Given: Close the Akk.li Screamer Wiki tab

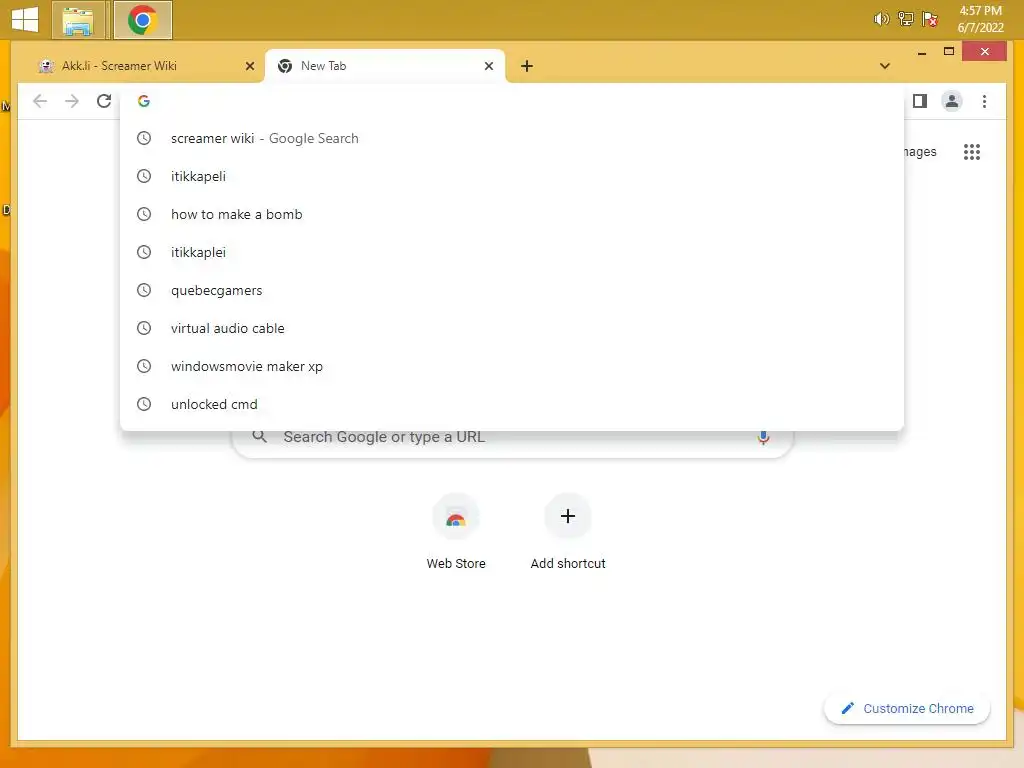Looking at the screenshot, I should (x=249, y=66).
